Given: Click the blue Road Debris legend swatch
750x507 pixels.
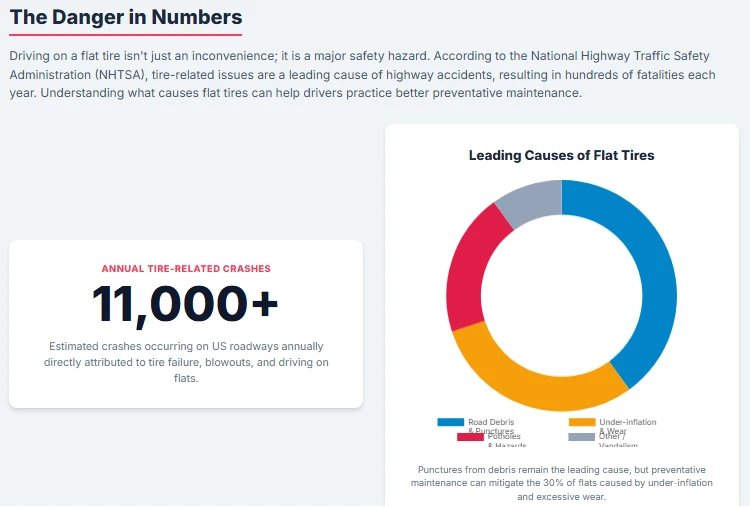Looking at the screenshot, I should [x=450, y=422].
